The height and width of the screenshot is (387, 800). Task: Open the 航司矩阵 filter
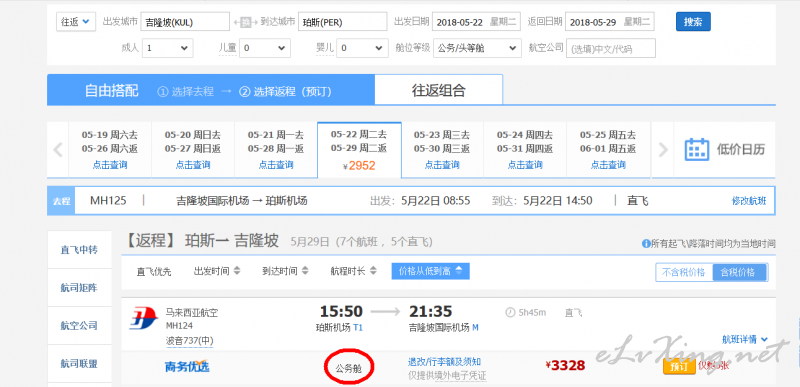[79, 288]
